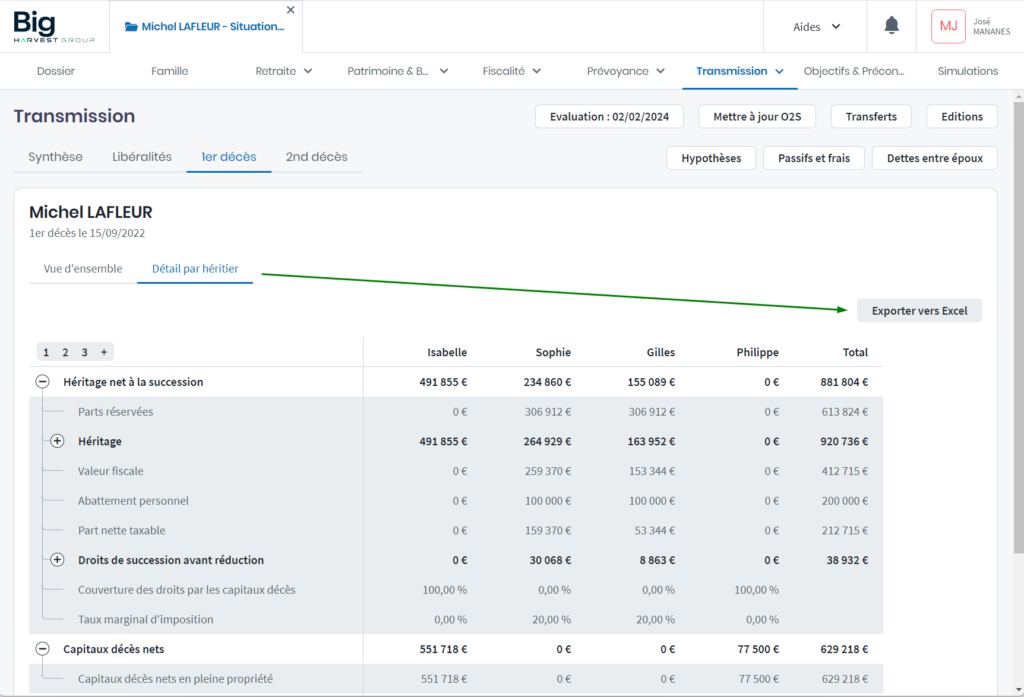Open the Aides dropdown menu
1024x697 pixels.
click(x=817, y=27)
